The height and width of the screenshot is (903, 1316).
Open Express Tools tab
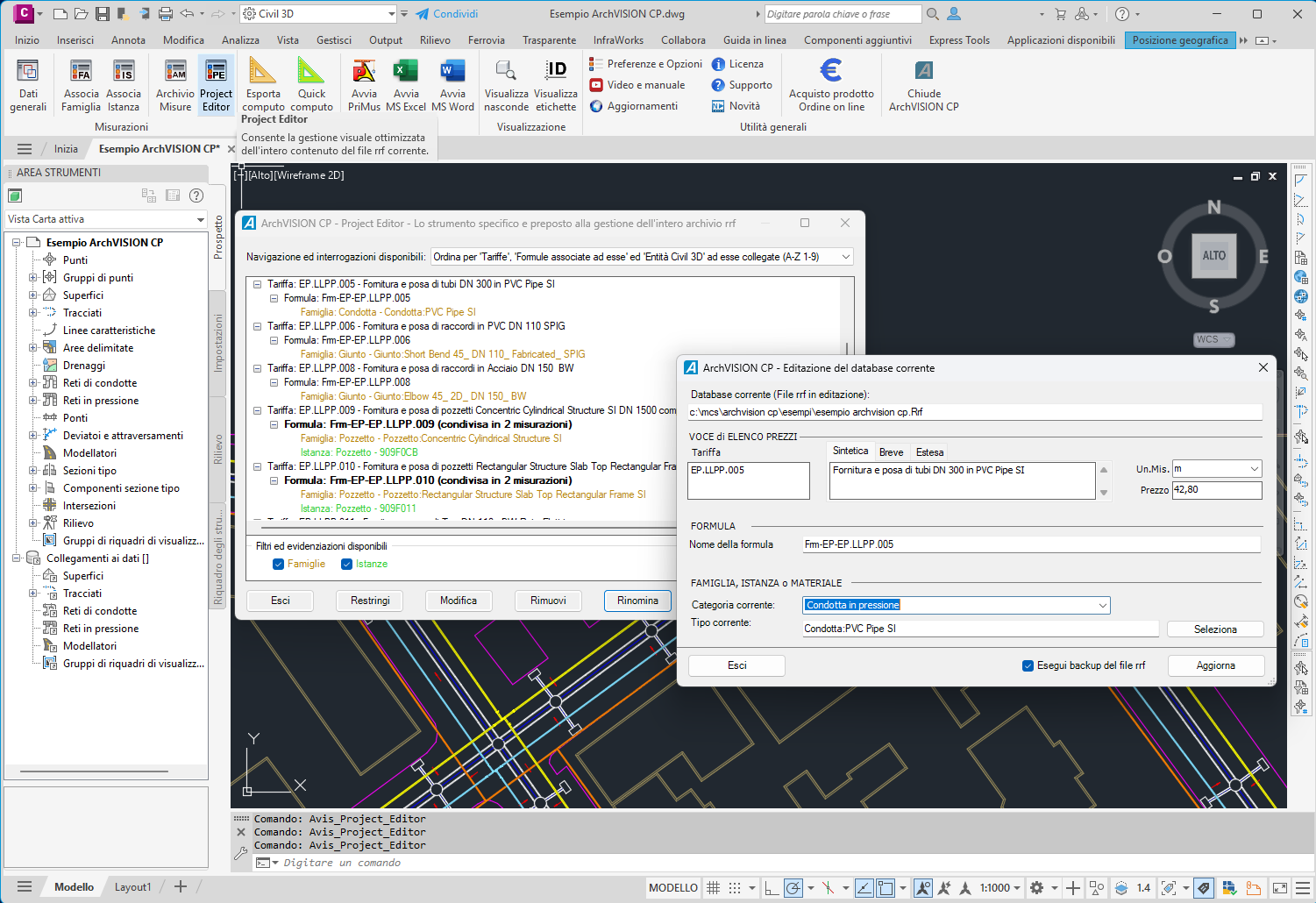[x=959, y=40]
